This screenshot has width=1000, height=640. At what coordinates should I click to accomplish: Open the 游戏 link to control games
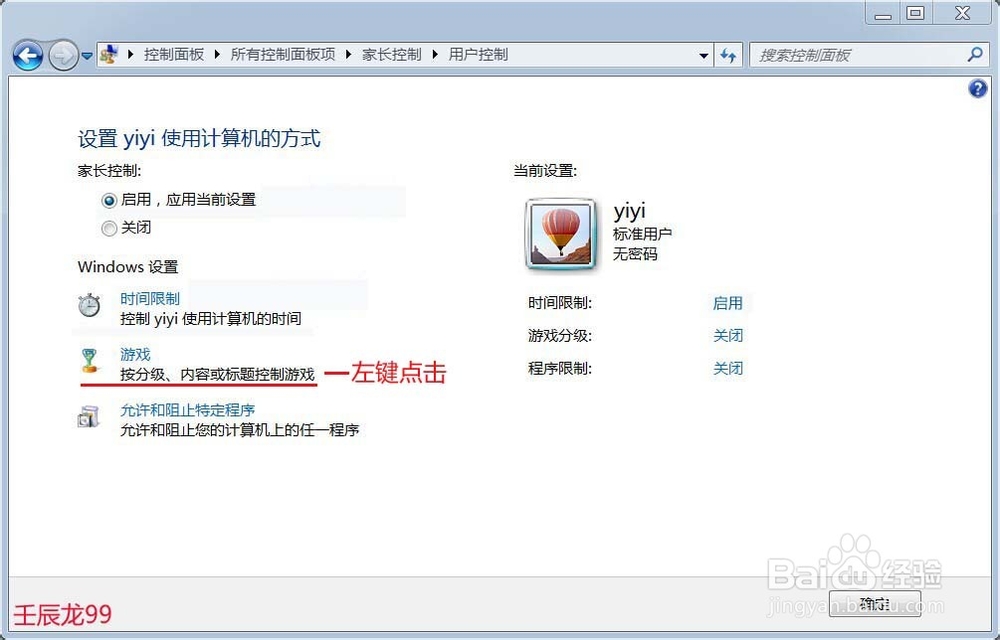(135, 354)
